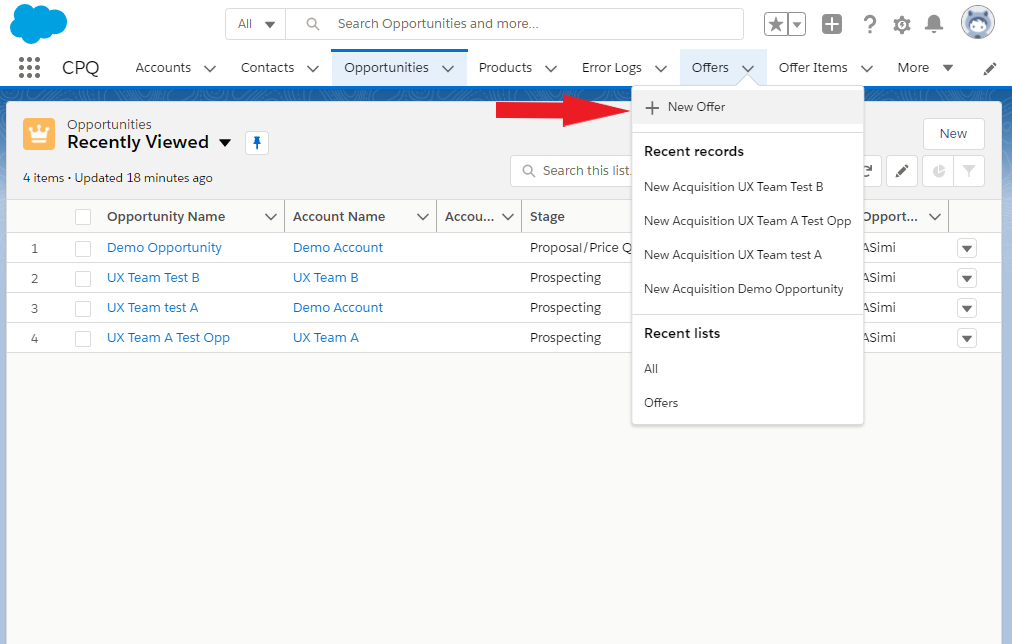The image size is (1012, 644).
Task: Pin the Recently Viewed list view
Action: pyautogui.click(x=257, y=143)
